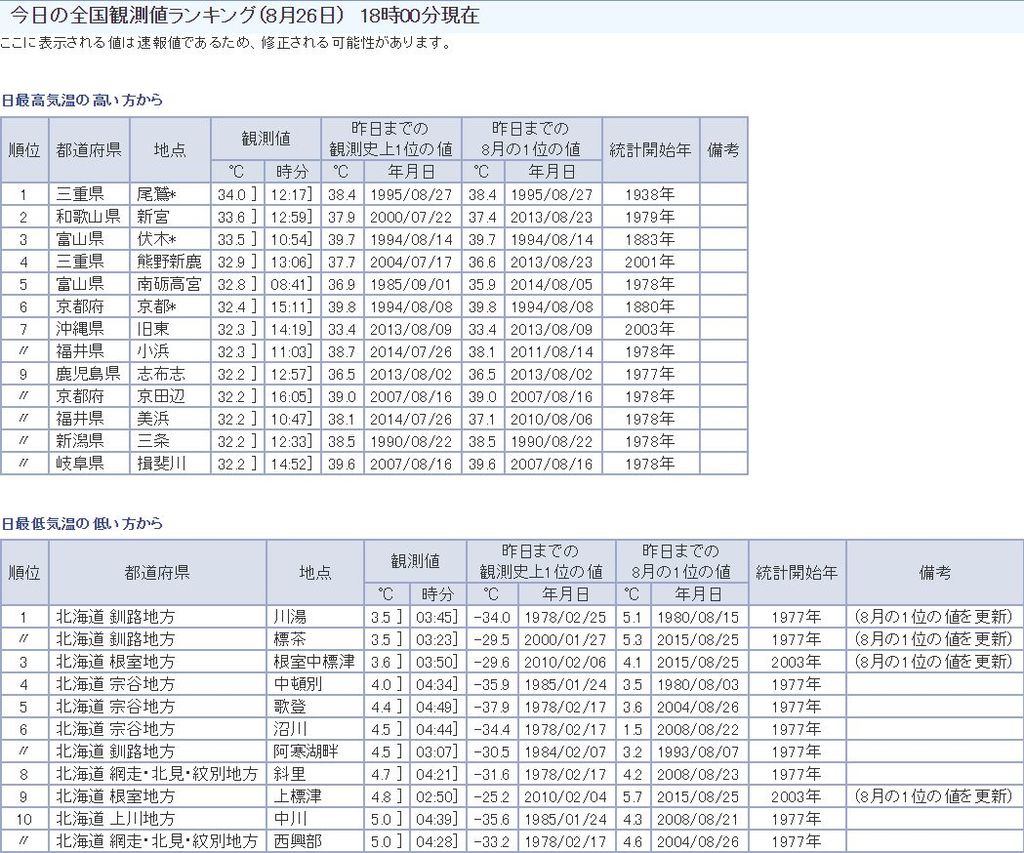Select the 志布志 observation point
Screen dimensions: 1024x853
[161, 373]
